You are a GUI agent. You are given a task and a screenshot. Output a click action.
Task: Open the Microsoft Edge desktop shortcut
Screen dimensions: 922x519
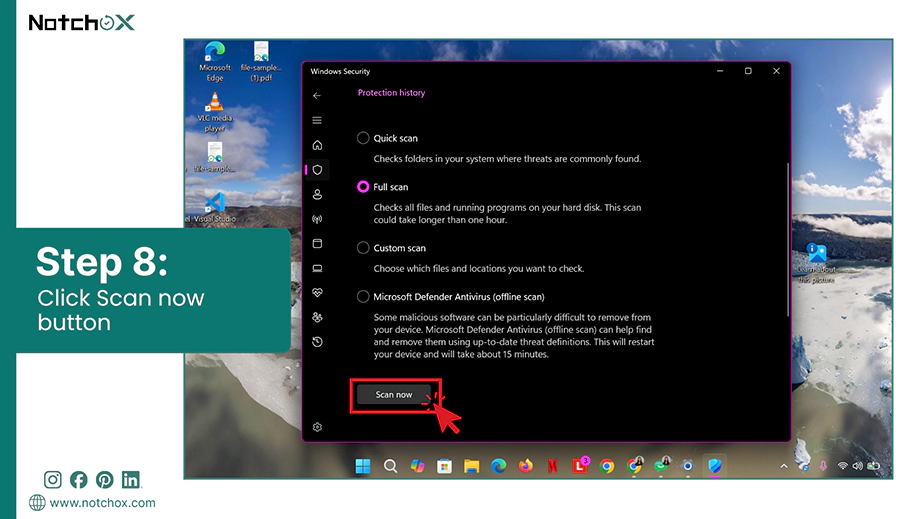[215, 61]
